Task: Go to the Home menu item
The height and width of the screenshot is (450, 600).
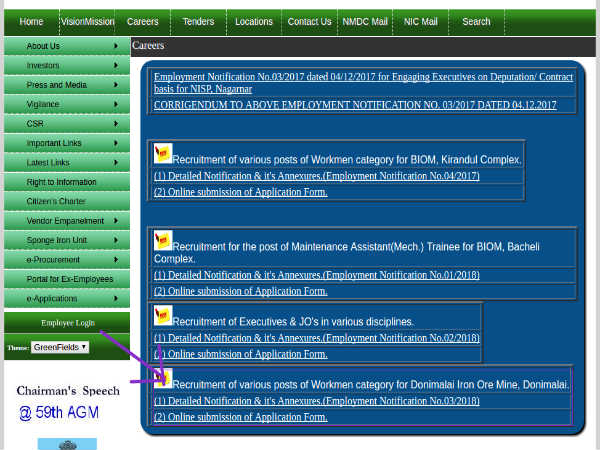Action: click(31, 22)
